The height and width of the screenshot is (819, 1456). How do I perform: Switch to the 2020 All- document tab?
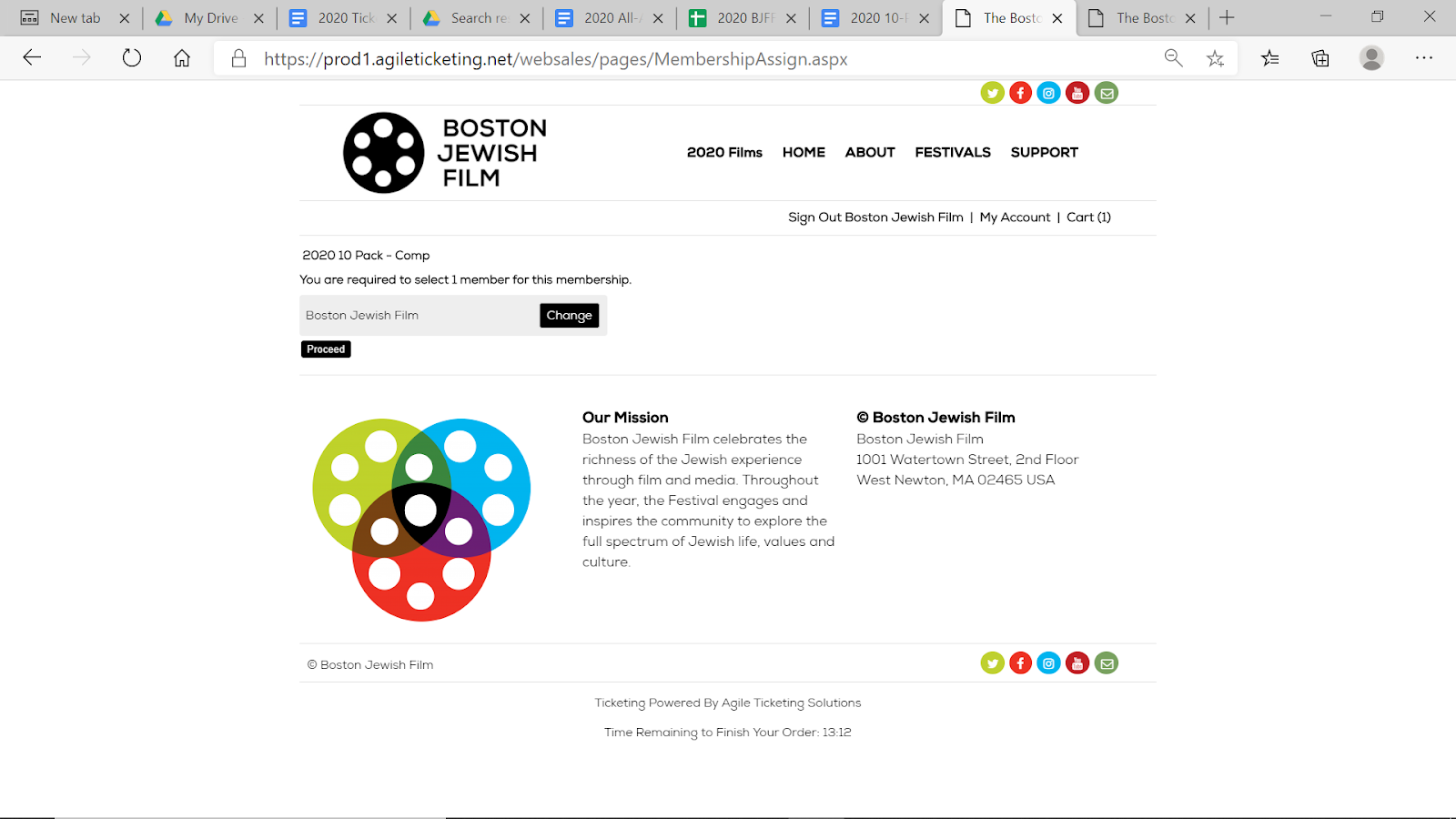coord(612,18)
